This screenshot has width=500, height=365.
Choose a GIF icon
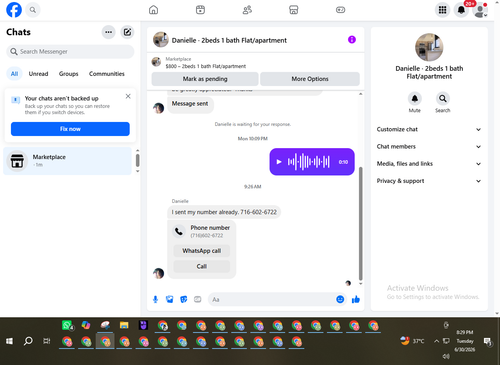[198, 299]
